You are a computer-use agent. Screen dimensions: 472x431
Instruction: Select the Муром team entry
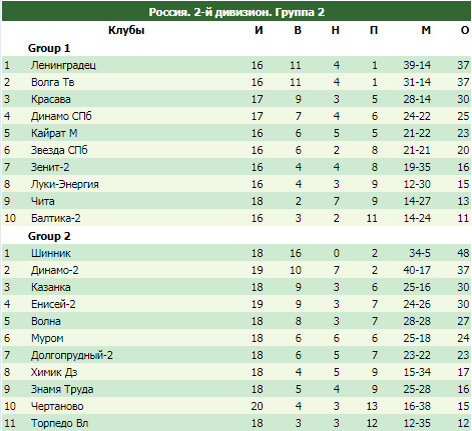pos(47,338)
